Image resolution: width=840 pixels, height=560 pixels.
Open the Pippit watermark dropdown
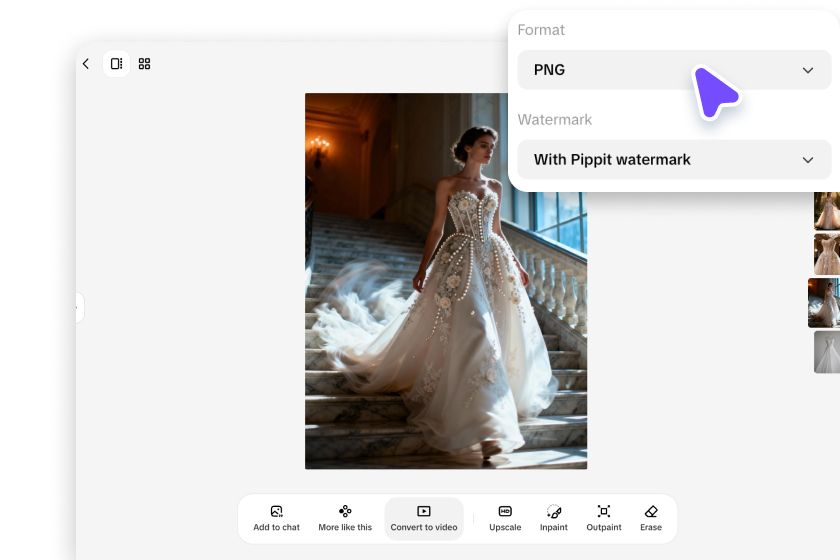[674, 160]
